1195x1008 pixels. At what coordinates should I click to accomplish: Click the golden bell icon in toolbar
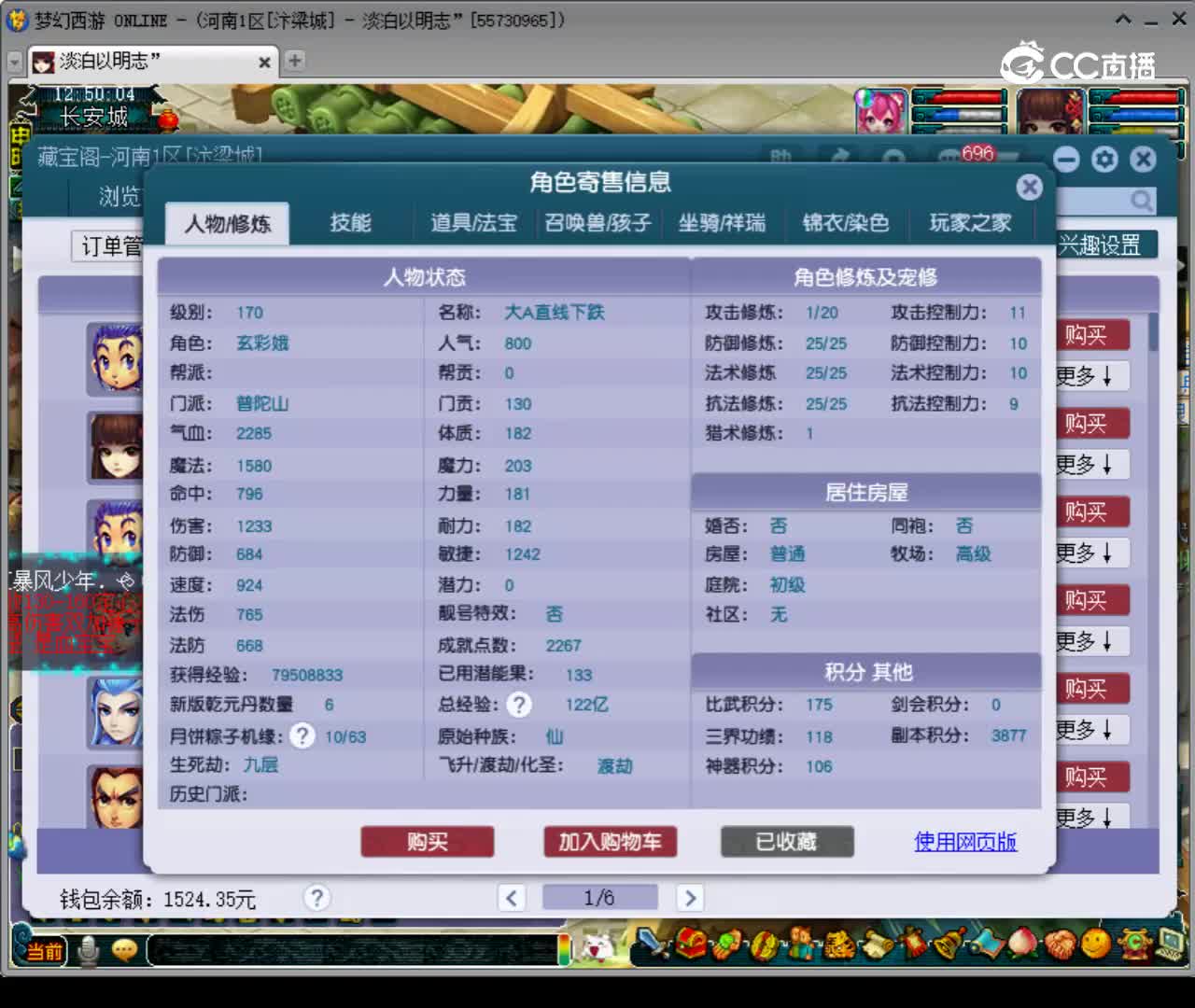pos(950,943)
